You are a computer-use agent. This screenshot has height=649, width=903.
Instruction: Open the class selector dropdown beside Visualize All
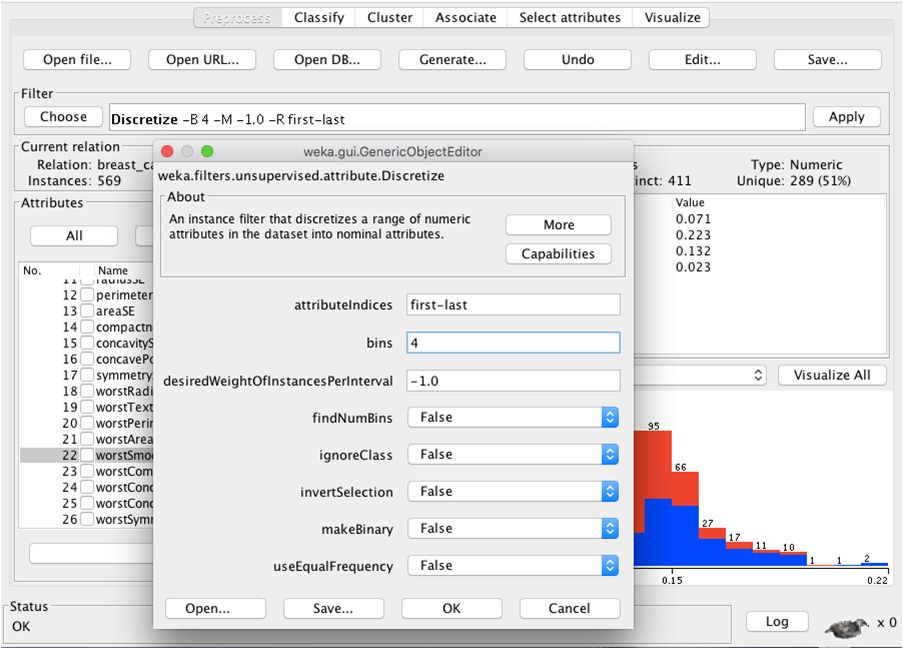click(x=700, y=375)
